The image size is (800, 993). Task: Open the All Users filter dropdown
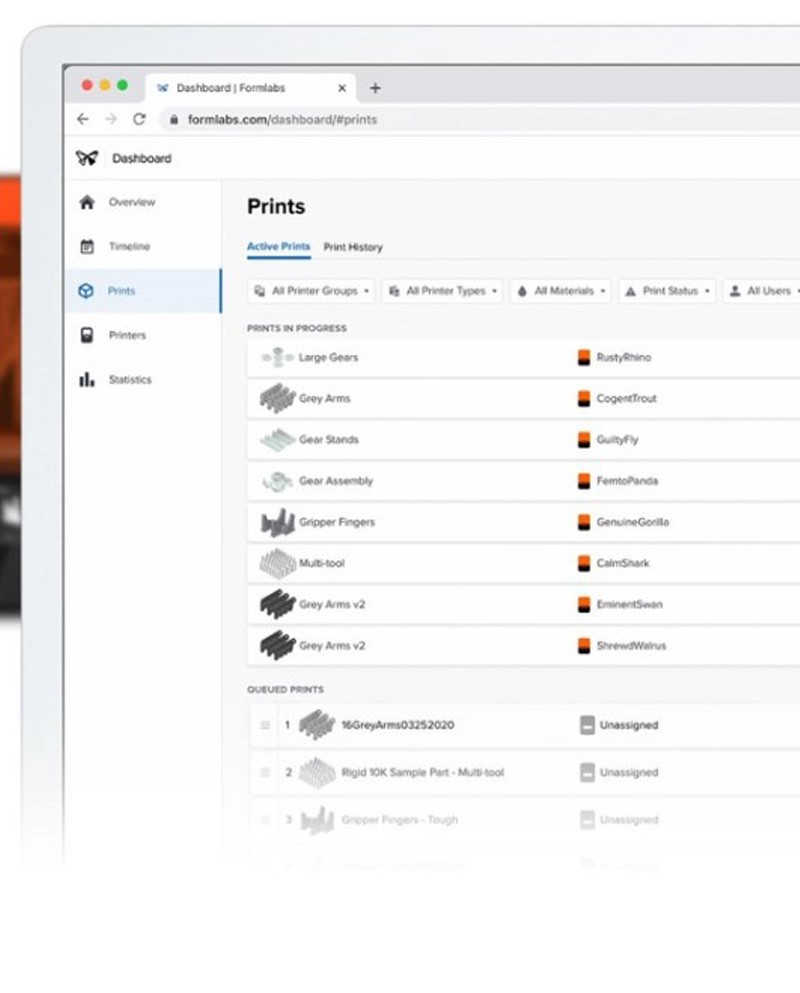tap(763, 291)
